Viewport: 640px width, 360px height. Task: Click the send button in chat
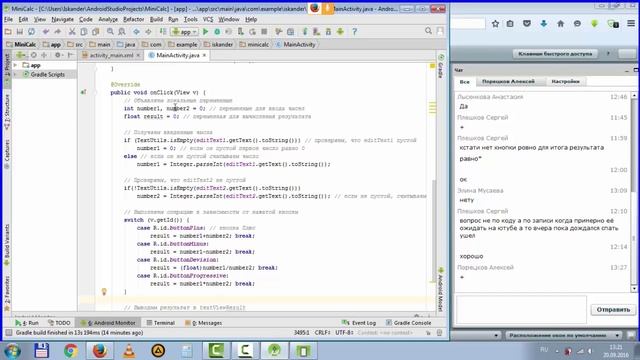click(613, 310)
